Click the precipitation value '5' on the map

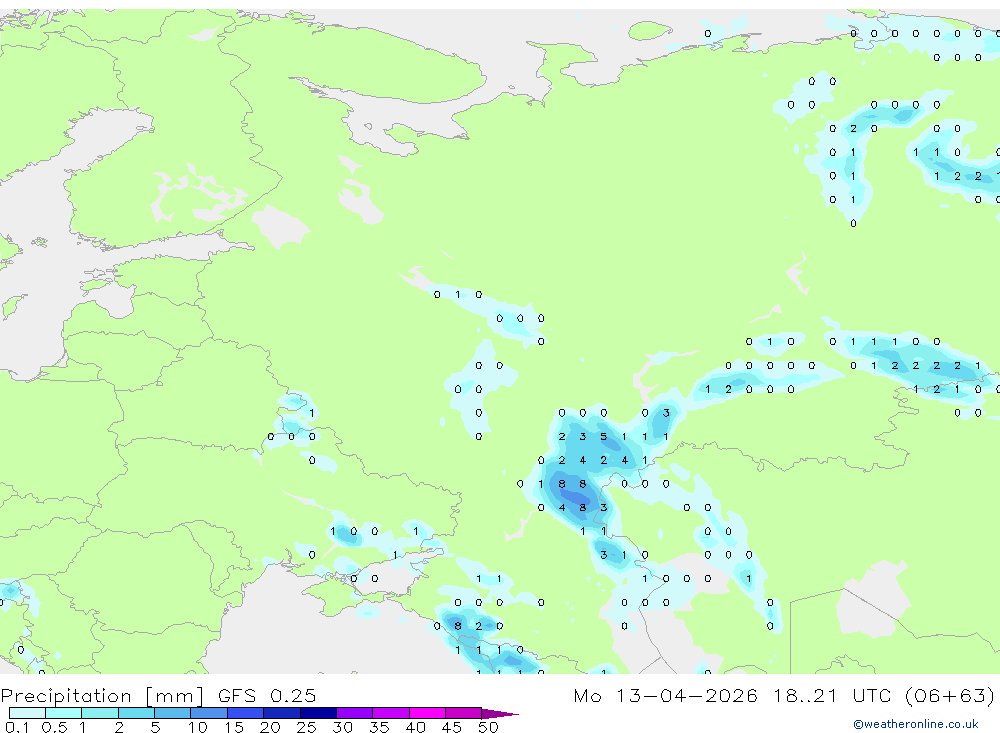click(603, 437)
